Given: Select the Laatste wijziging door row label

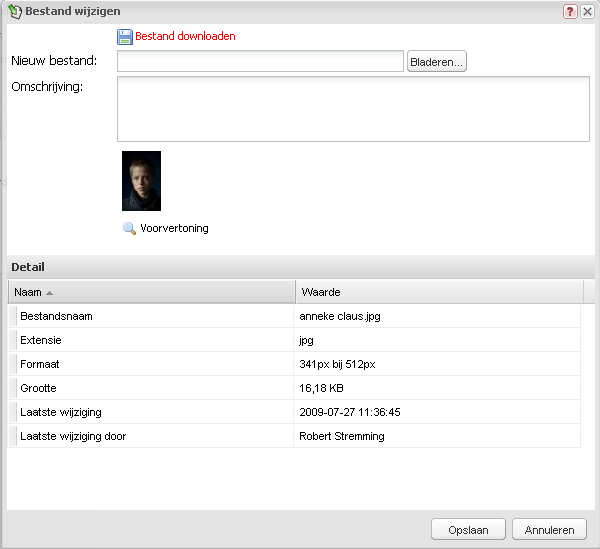Looking at the screenshot, I should click(73, 437).
